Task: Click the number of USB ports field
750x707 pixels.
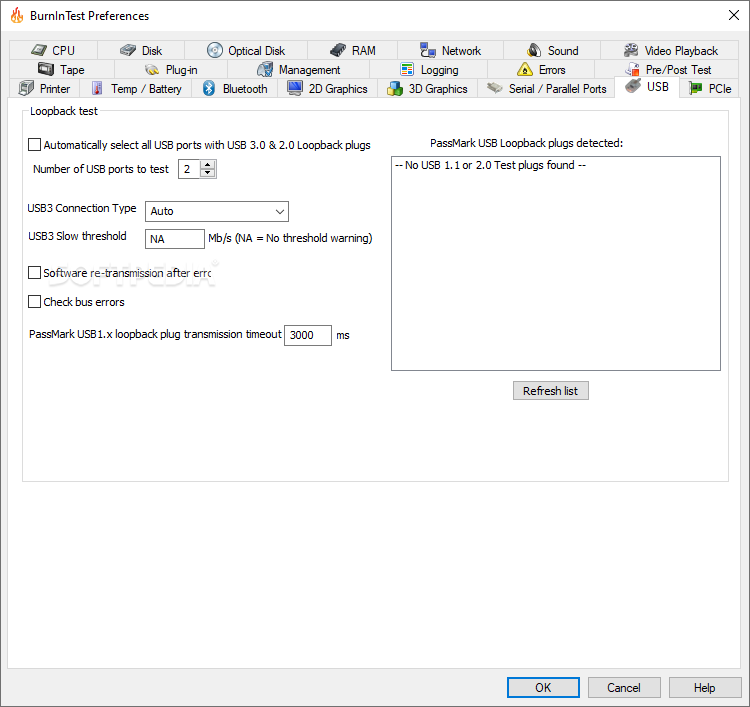Action: 189,169
